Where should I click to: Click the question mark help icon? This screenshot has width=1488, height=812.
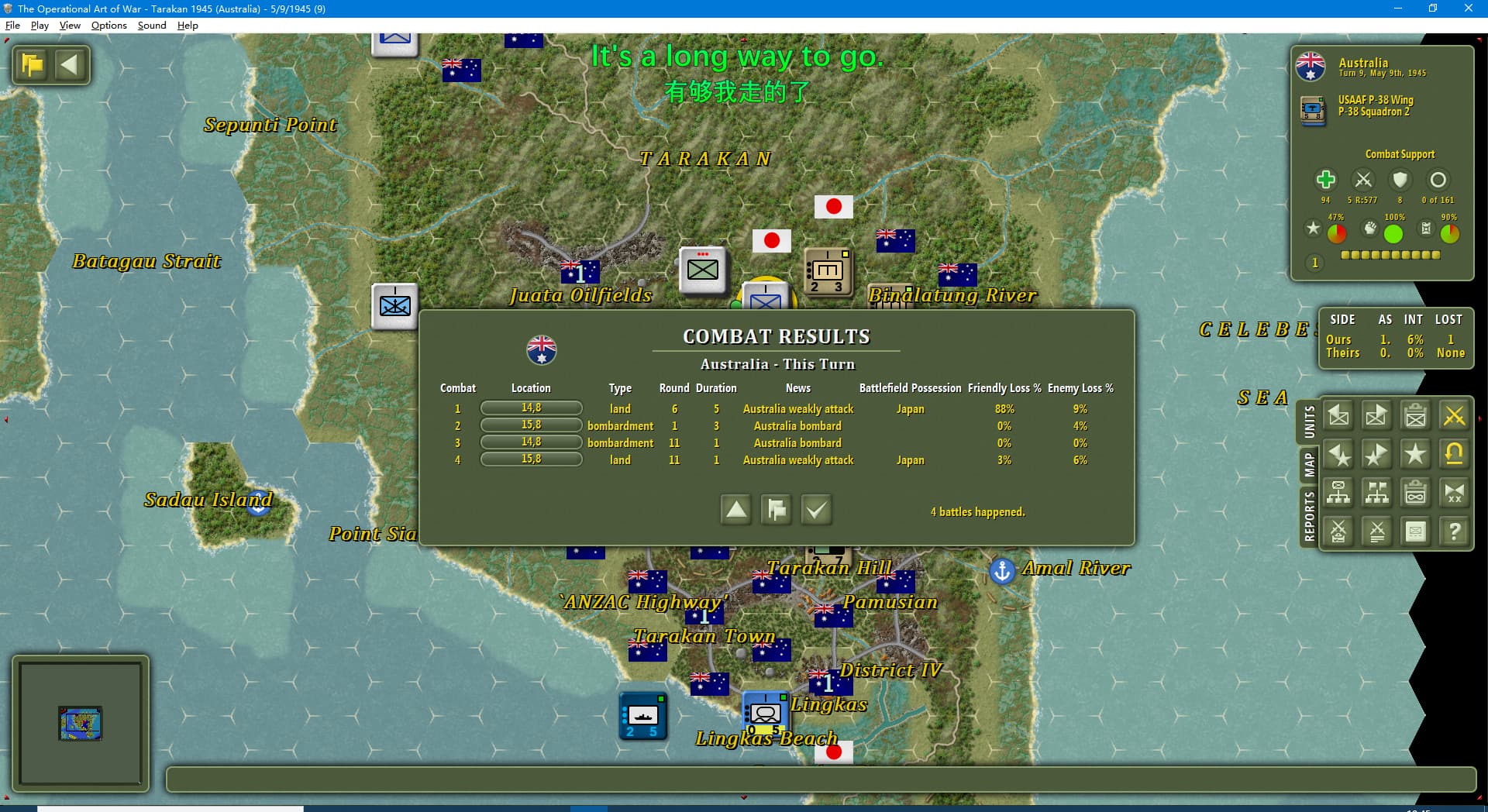coord(1454,532)
